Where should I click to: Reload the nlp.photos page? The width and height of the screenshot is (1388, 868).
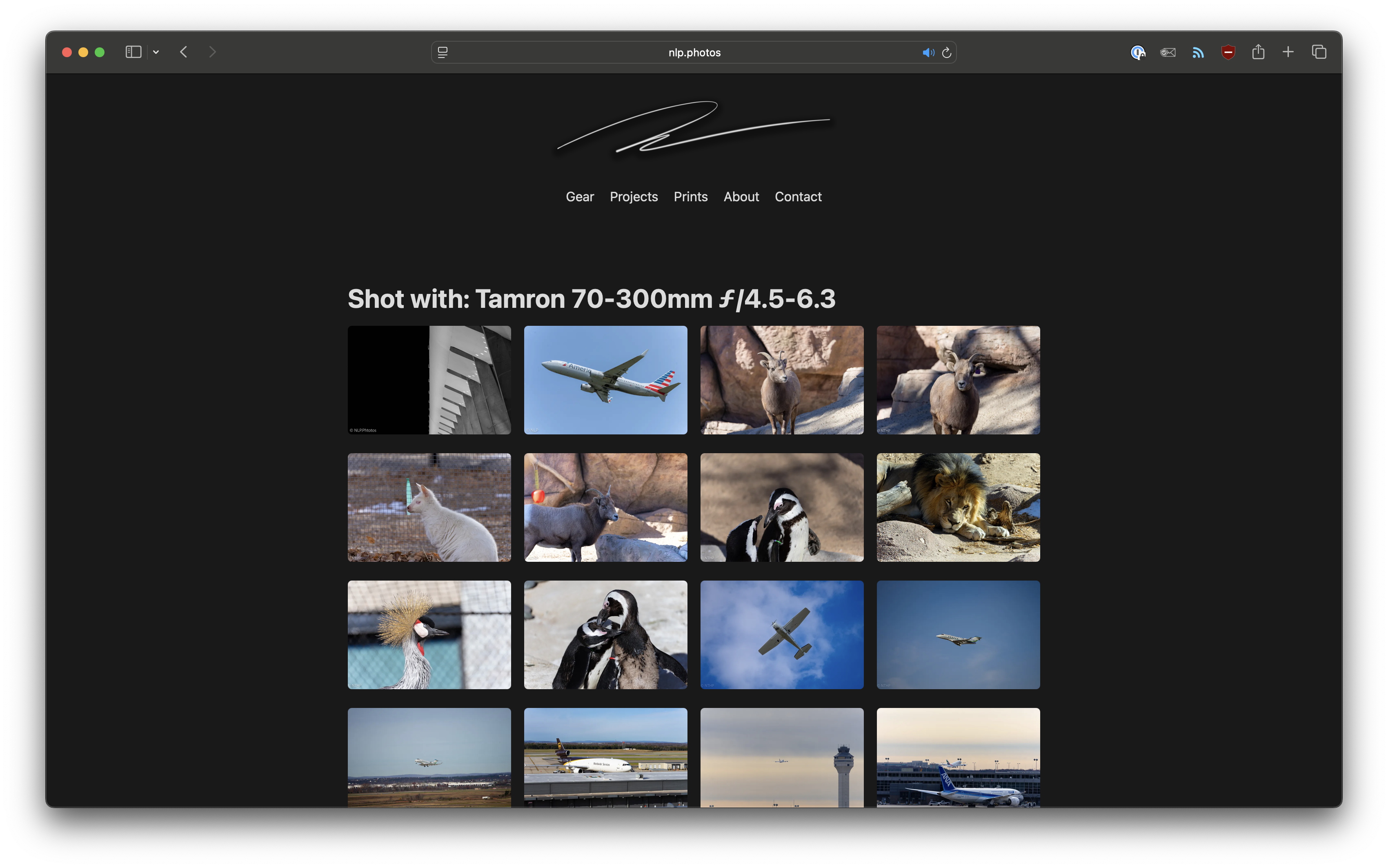[947, 53]
